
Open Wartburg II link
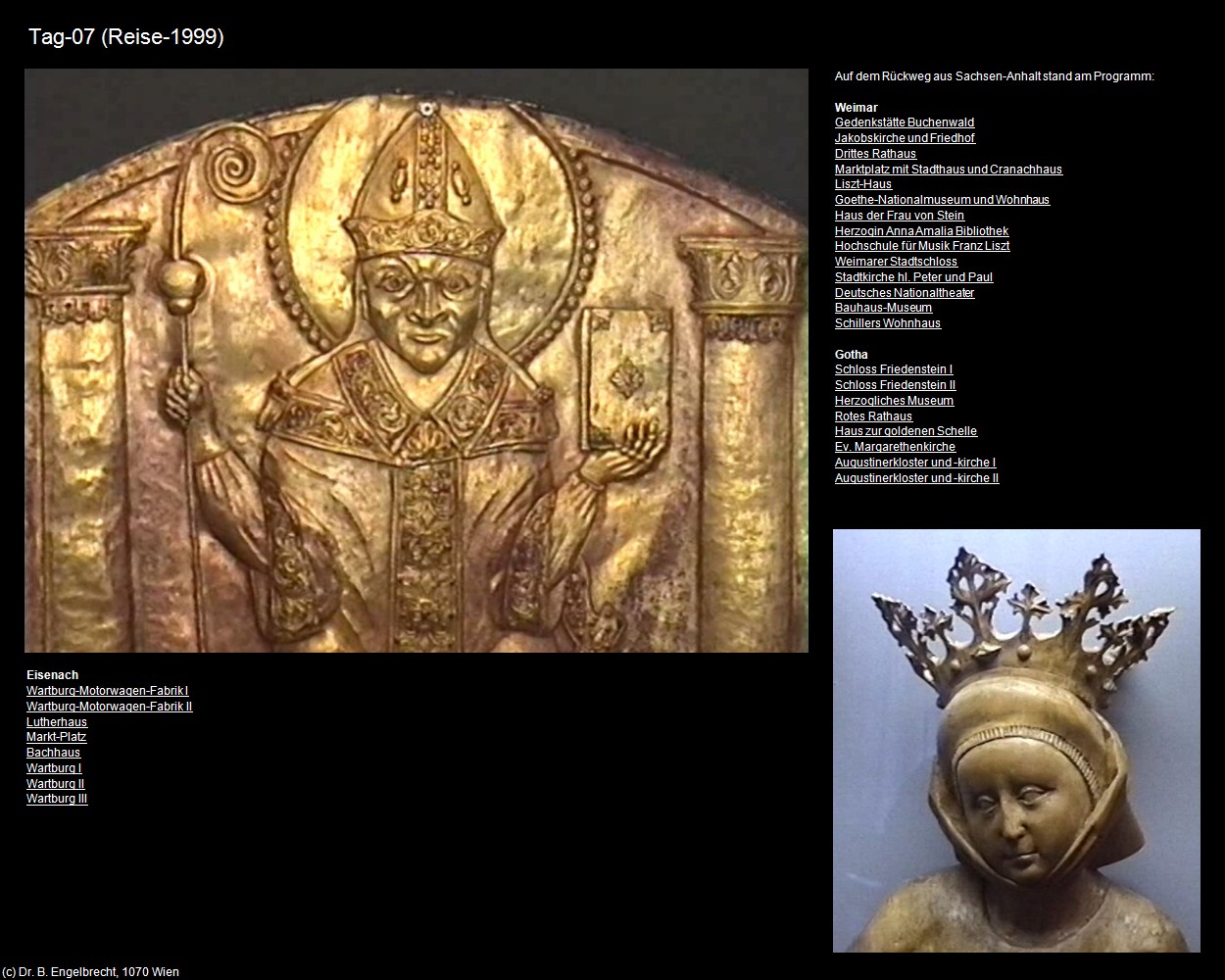(x=55, y=784)
